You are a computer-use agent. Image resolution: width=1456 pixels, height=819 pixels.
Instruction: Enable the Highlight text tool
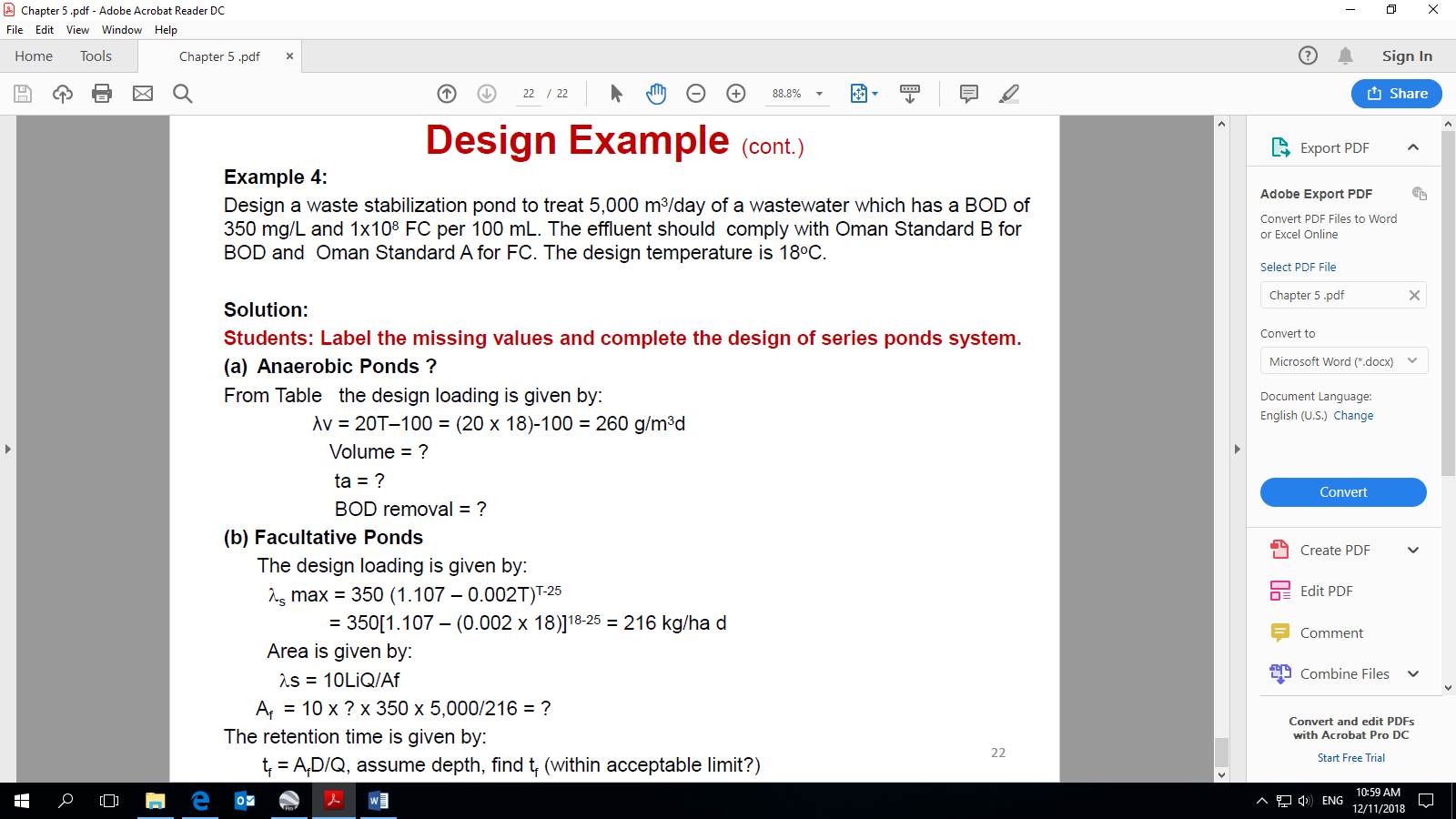tap(1008, 94)
